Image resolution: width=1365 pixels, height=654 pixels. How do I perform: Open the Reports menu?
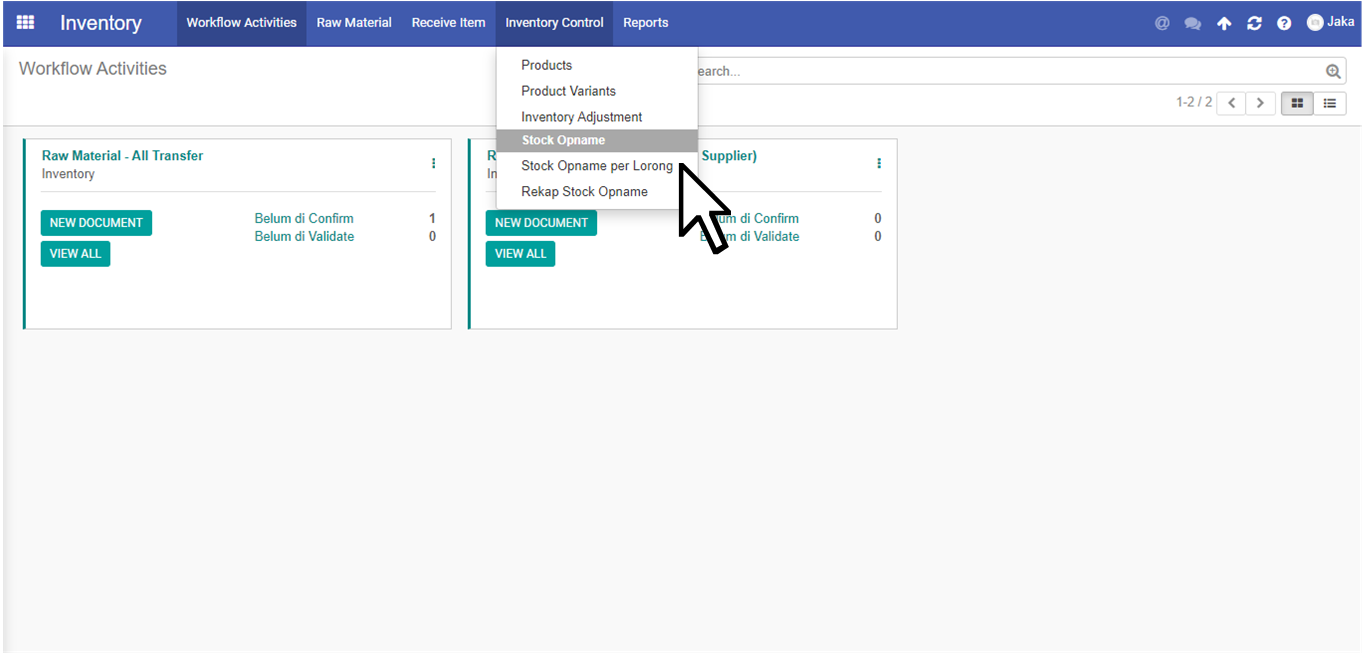tap(645, 23)
